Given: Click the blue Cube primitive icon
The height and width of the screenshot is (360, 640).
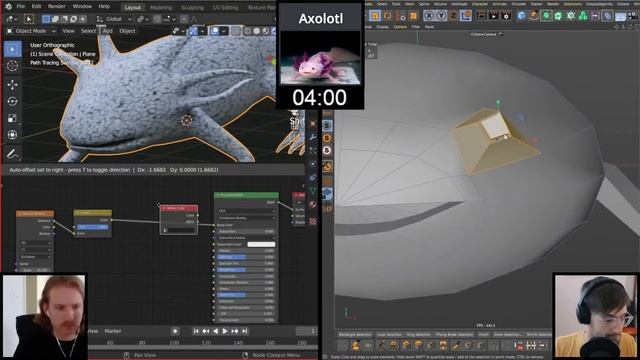Looking at the screenshot, I should (x=521, y=16).
